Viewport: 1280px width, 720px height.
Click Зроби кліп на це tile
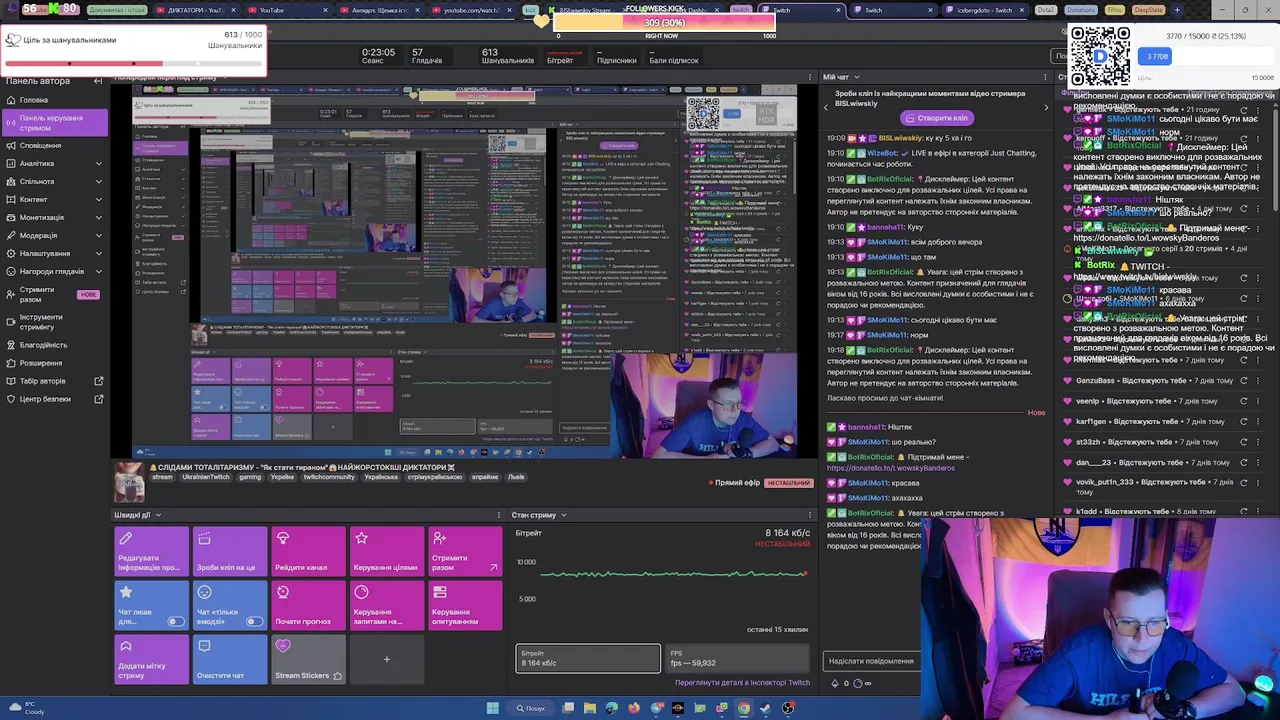point(230,553)
